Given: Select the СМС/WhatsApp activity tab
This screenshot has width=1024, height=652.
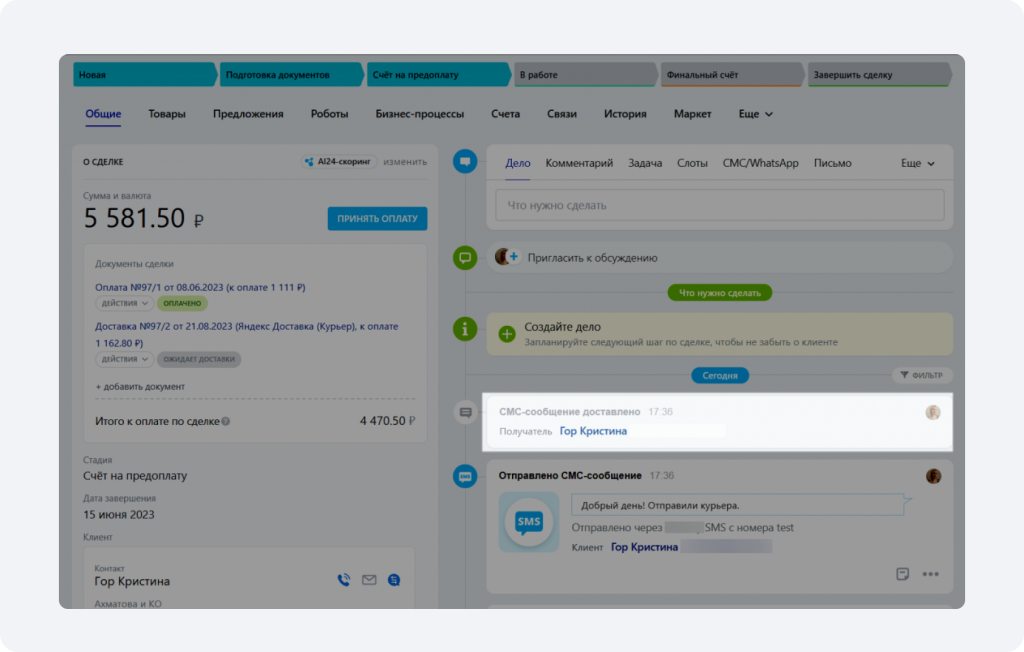Looking at the screenshot, I should click(x=760, y=163).
